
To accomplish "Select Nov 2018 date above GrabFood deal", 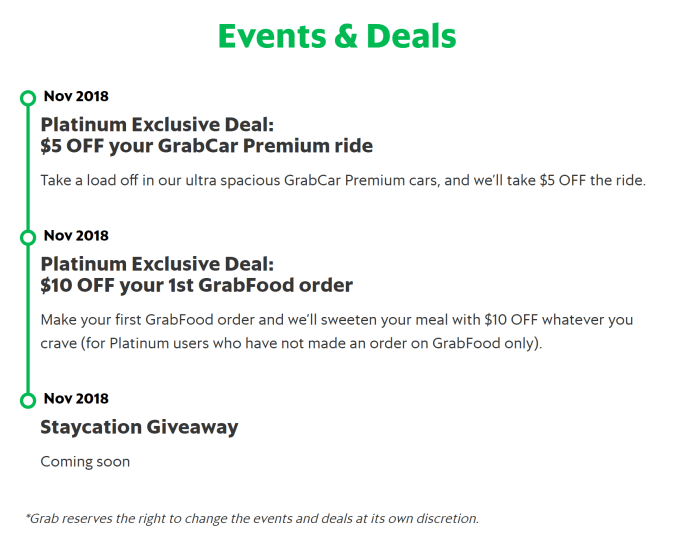I will tap(76, 236).
